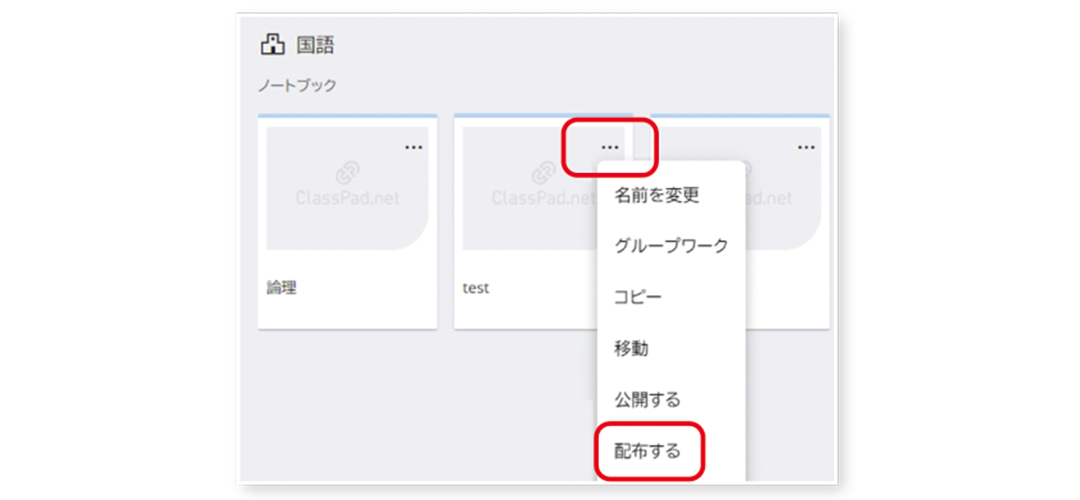Open the three-dot menu on the rightmost notebook
This screenshot has height=500, width=1080.
[806, 147]
